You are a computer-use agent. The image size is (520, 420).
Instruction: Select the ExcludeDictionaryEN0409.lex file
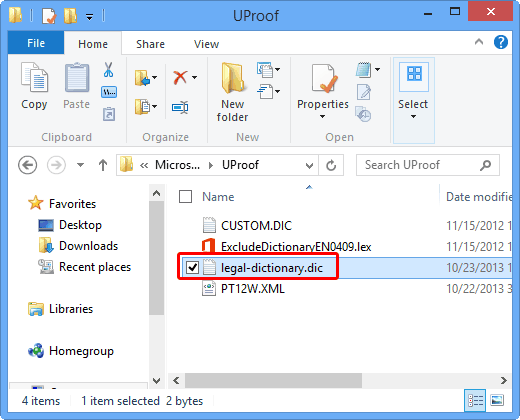tap(296, 247)
